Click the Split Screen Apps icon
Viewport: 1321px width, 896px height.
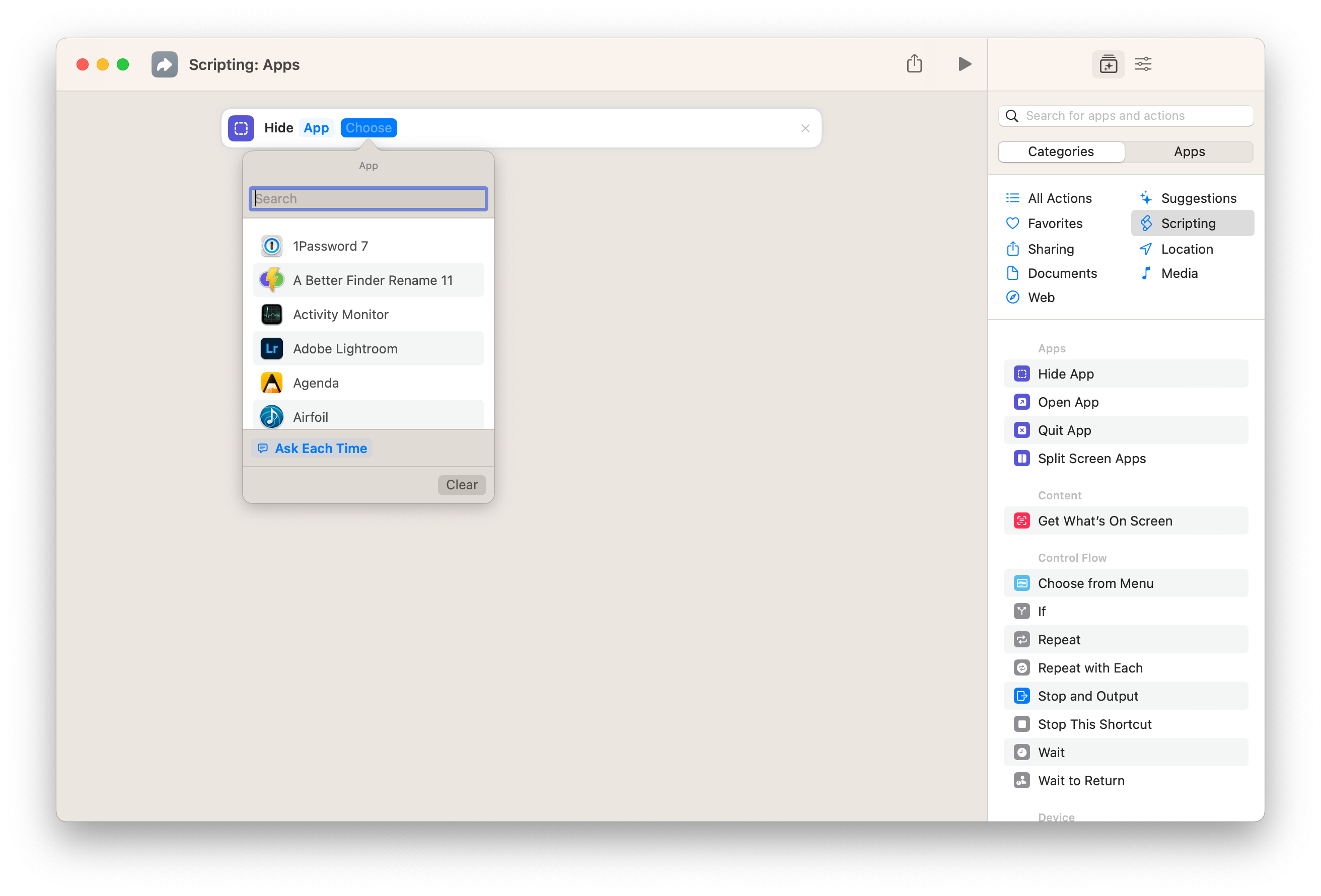1021,459
